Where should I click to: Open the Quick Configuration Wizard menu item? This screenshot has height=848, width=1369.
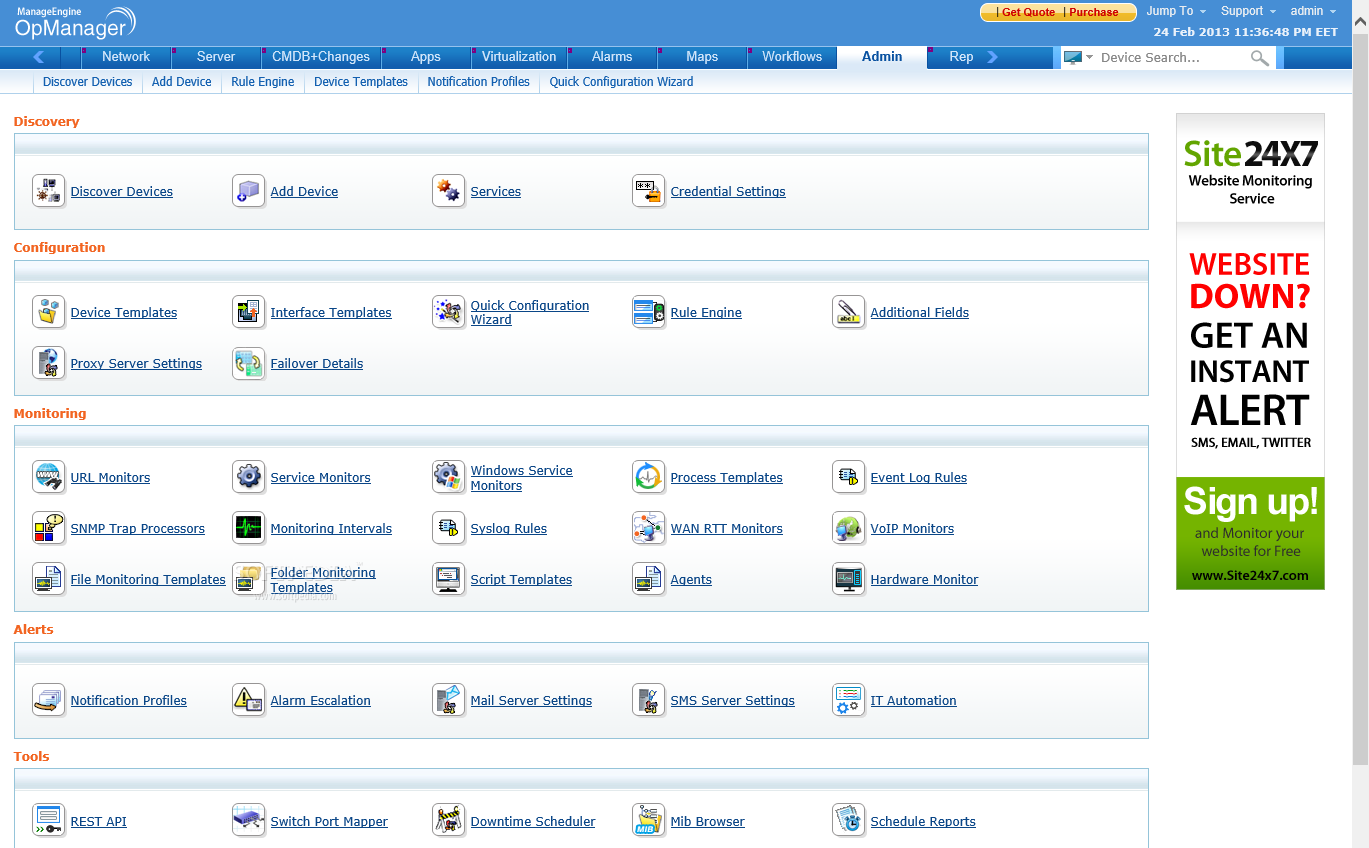point(621,81)
